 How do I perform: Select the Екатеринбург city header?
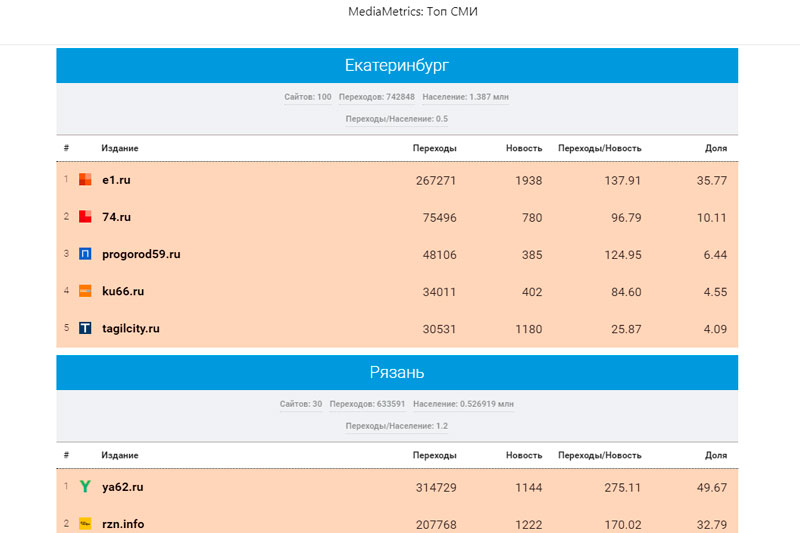click(397, 66)
